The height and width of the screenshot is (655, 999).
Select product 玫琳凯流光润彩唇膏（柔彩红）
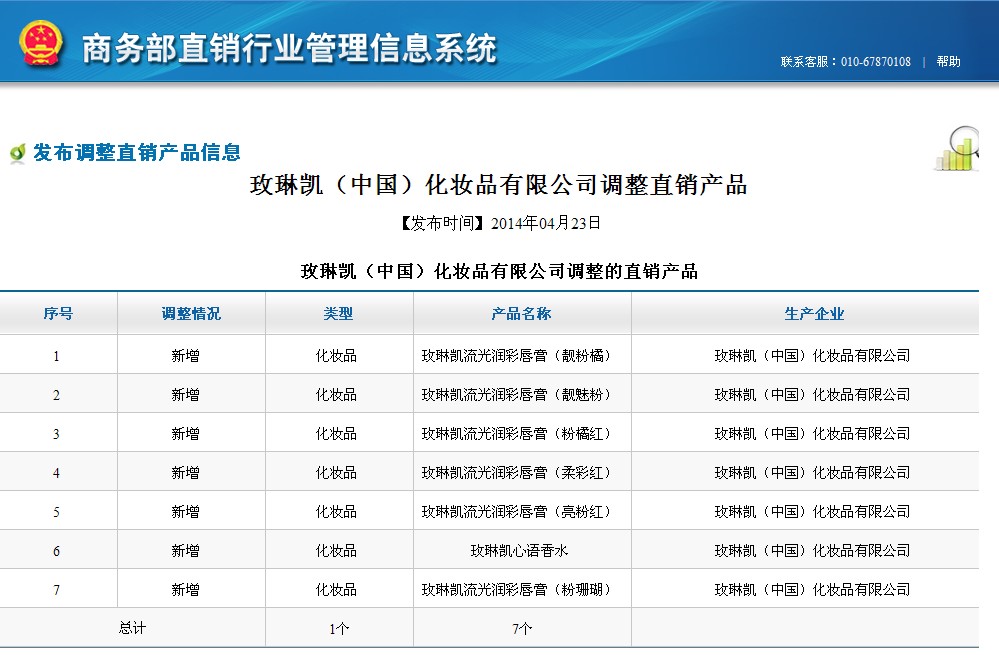516,473
